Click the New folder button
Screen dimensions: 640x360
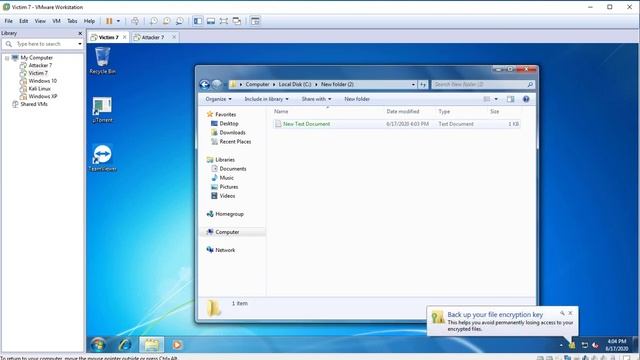coord(357,99)
